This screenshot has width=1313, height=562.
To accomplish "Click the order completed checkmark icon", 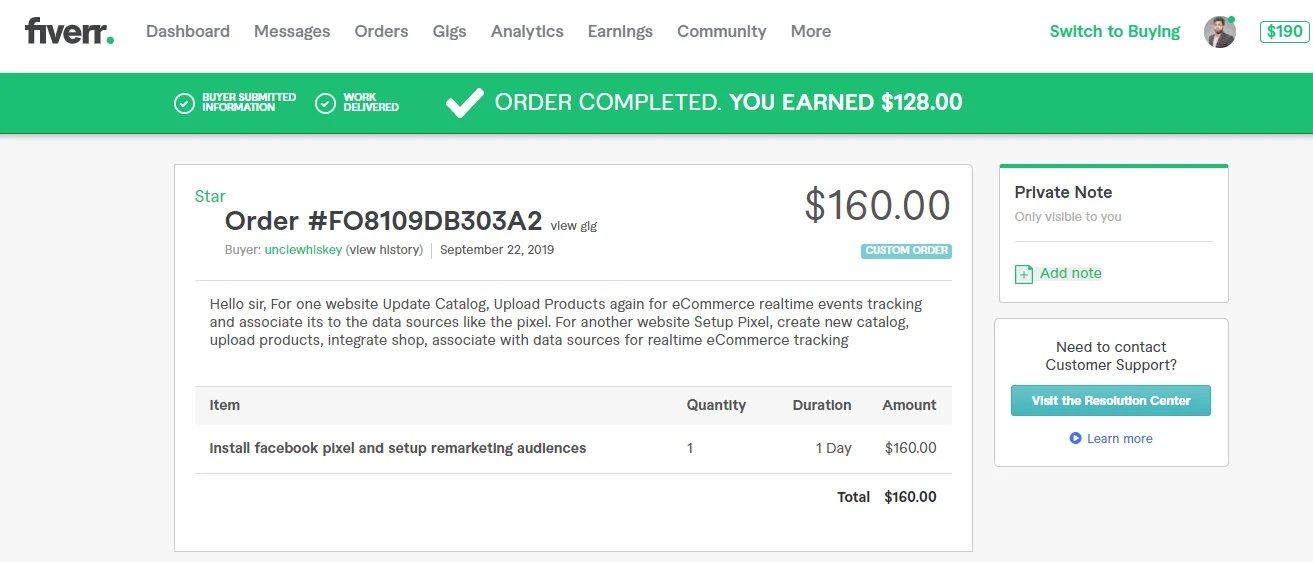I will (464, 102).
